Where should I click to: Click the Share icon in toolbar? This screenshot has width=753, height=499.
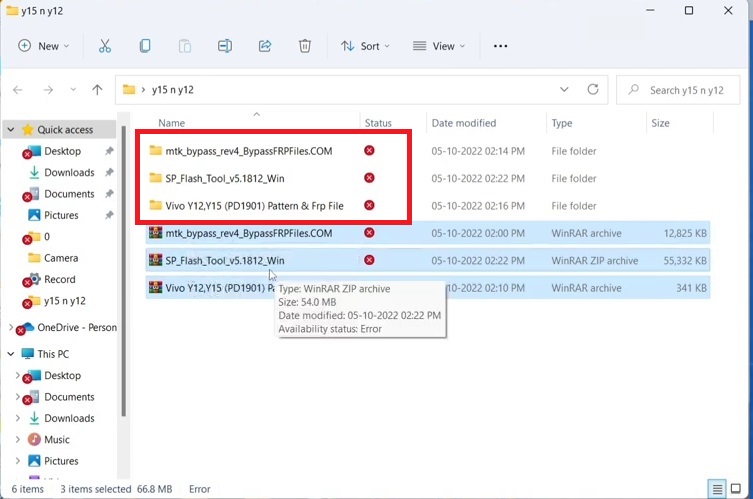pos(265,46)
